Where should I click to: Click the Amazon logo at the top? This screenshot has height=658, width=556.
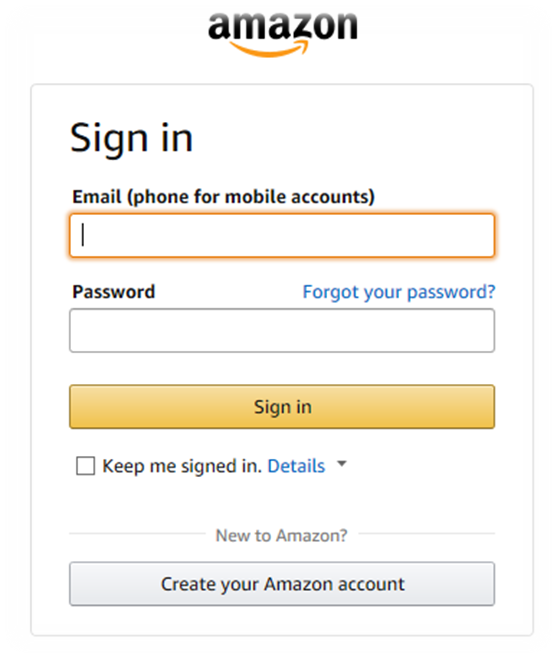pyautogui.click(x=282, y=34)
